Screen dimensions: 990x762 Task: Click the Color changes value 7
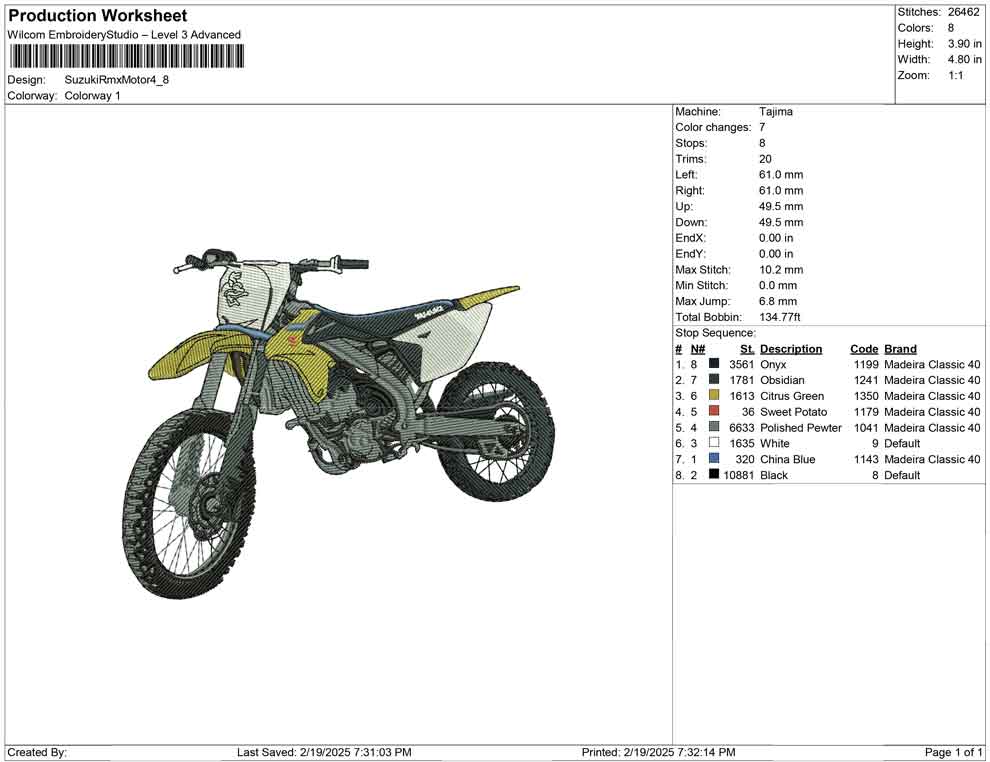coord(762,127)
